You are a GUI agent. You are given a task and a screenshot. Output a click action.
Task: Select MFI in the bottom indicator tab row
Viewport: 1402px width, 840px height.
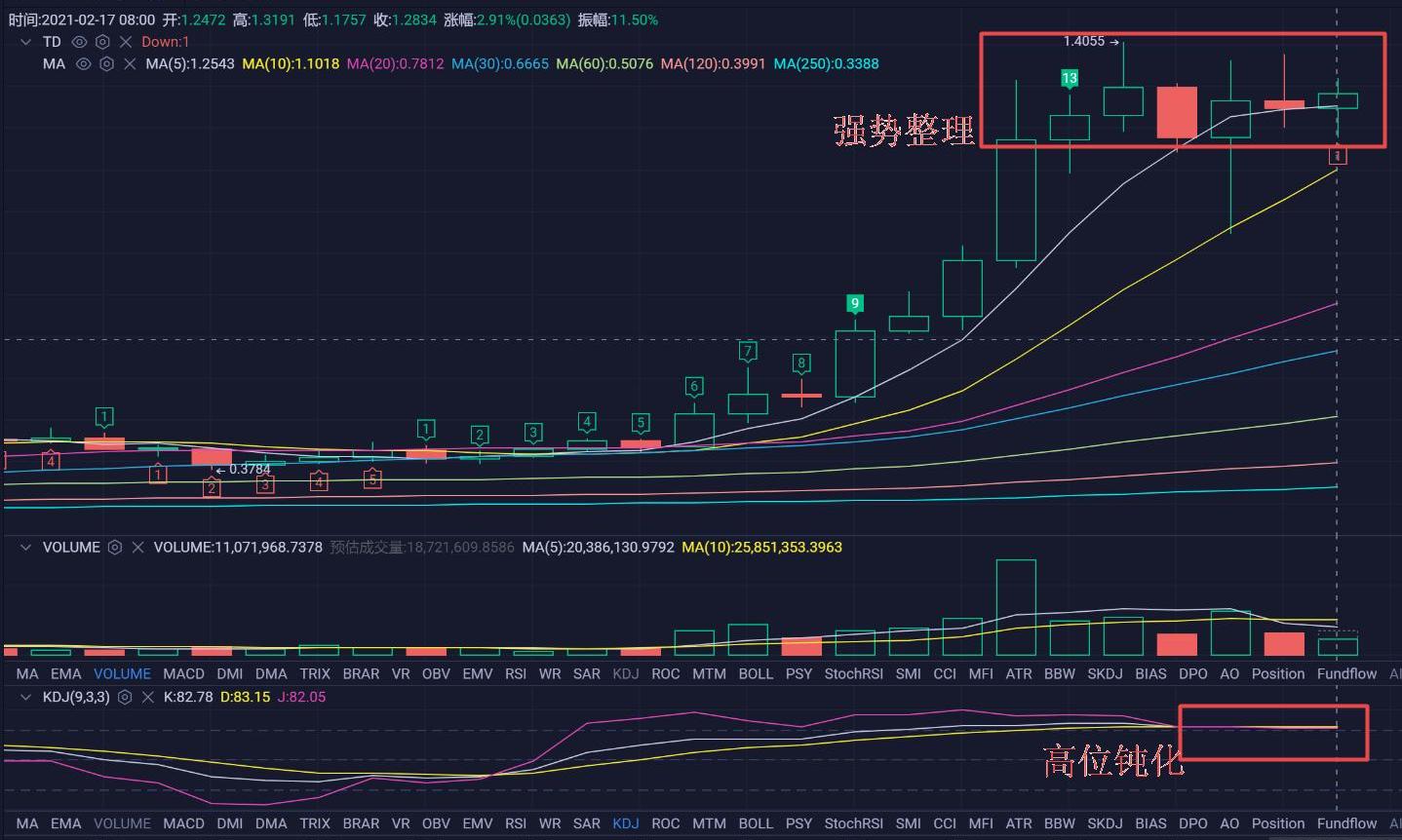point(981,823)
